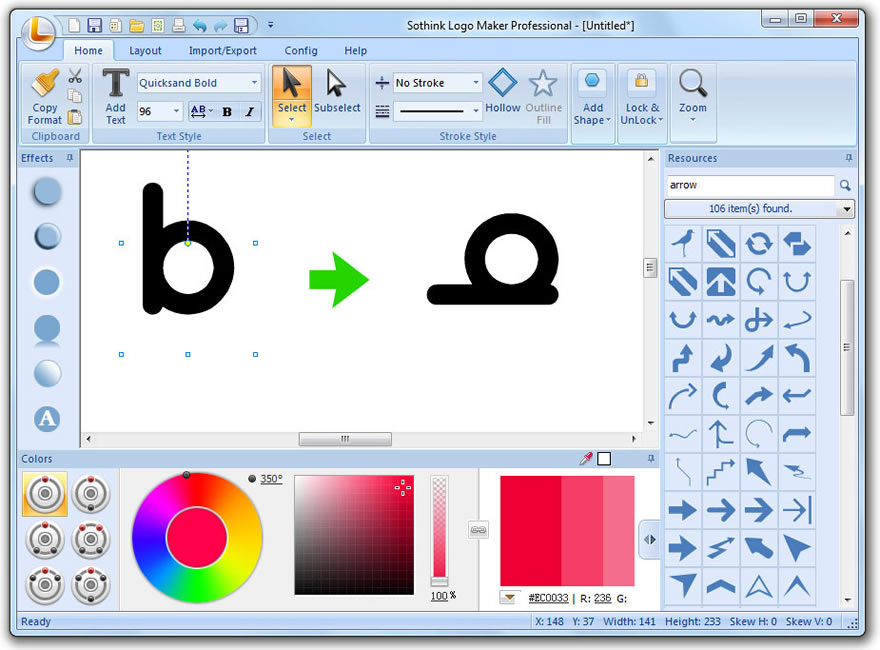Pick the arrow-to-bar tab shape
The image size is (880, 650).
pyautogui.click(x=797, y=510)
